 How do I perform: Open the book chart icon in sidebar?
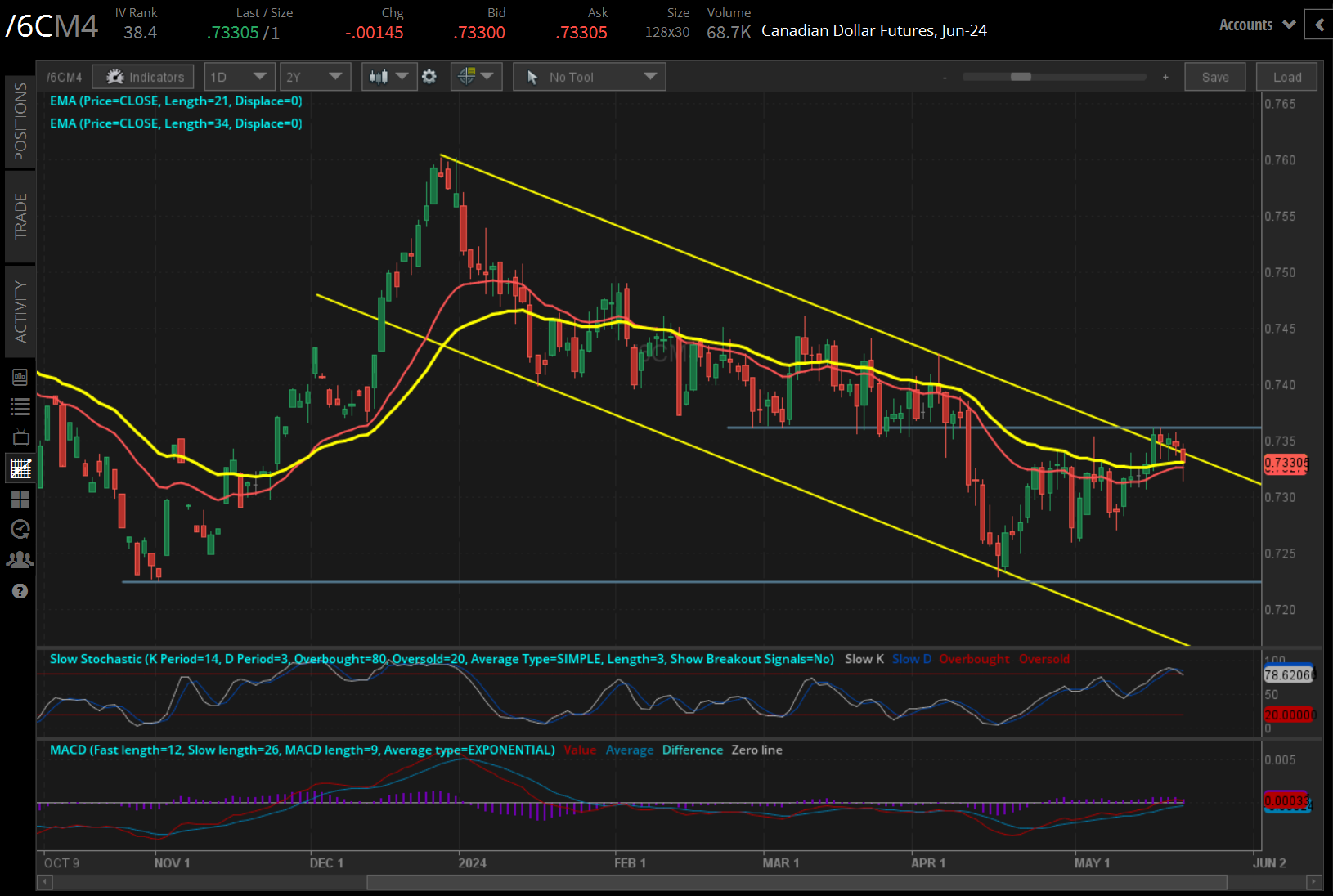click(20, 377)
